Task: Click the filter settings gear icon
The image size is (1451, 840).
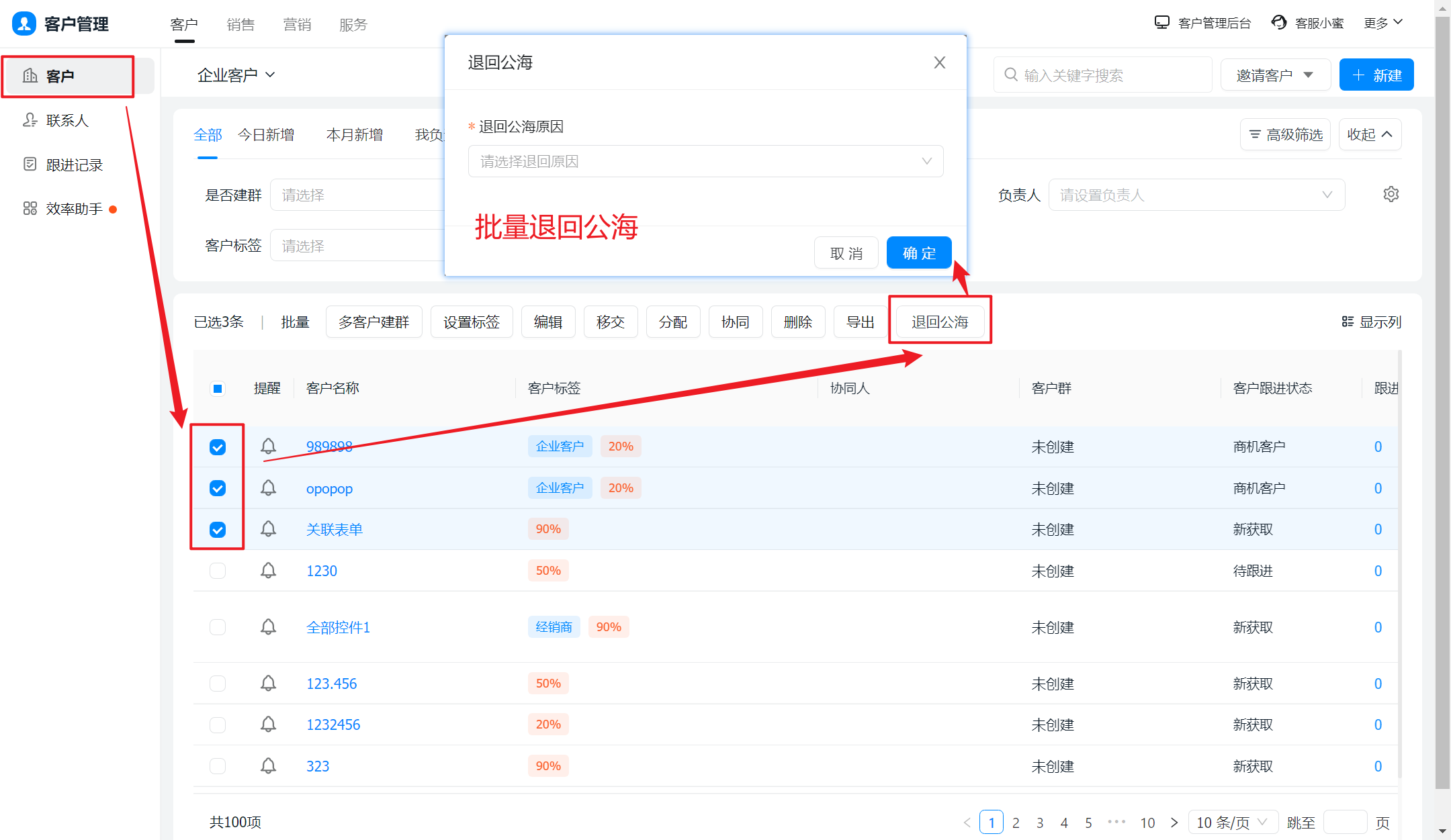Action: click(x=1391, y=195)
